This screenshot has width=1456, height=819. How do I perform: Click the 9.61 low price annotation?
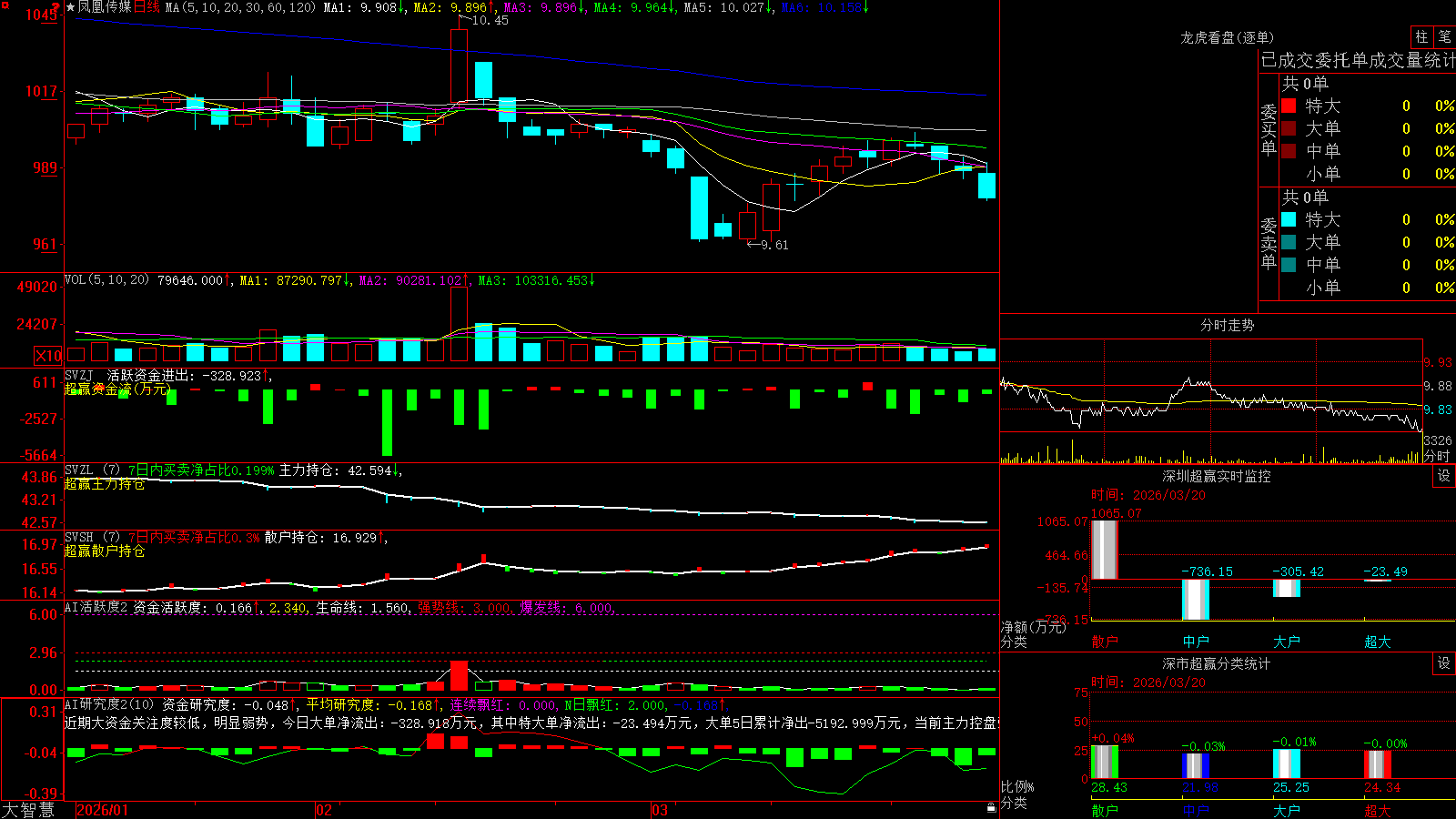point(774,245)
